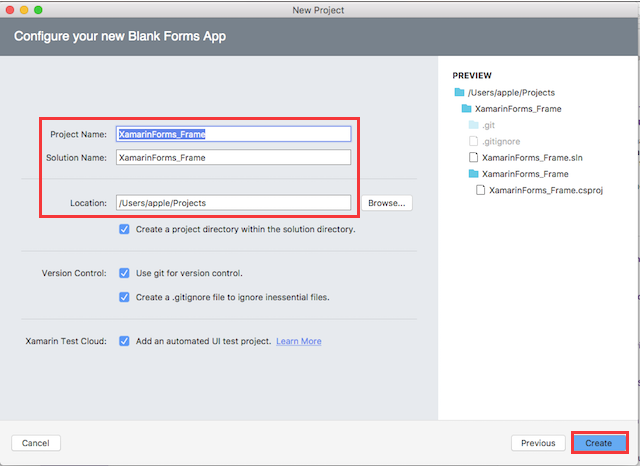Open the Learn More link

point(298,341)
